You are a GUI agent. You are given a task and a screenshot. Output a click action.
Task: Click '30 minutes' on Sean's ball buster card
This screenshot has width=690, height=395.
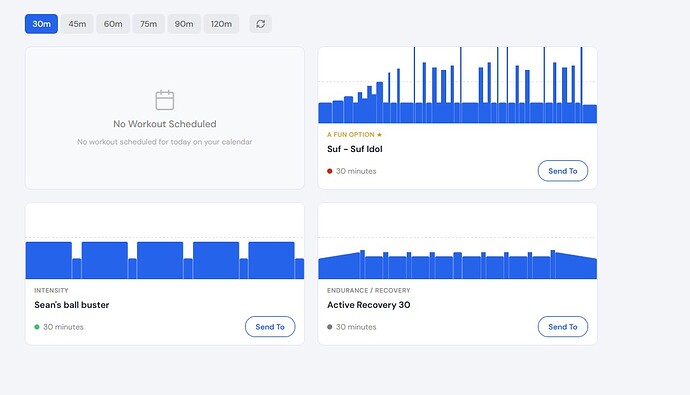pos(63,327)
